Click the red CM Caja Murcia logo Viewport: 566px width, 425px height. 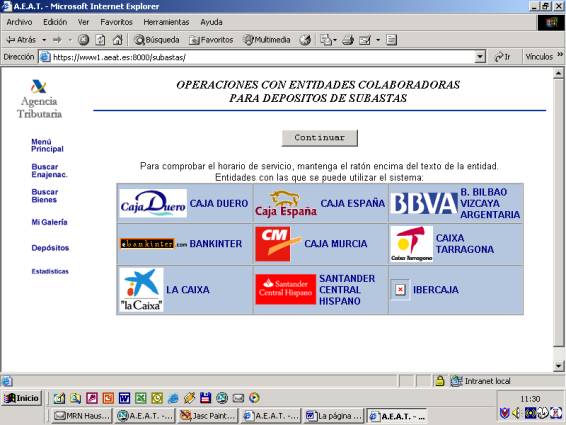[x=278, y=244]
